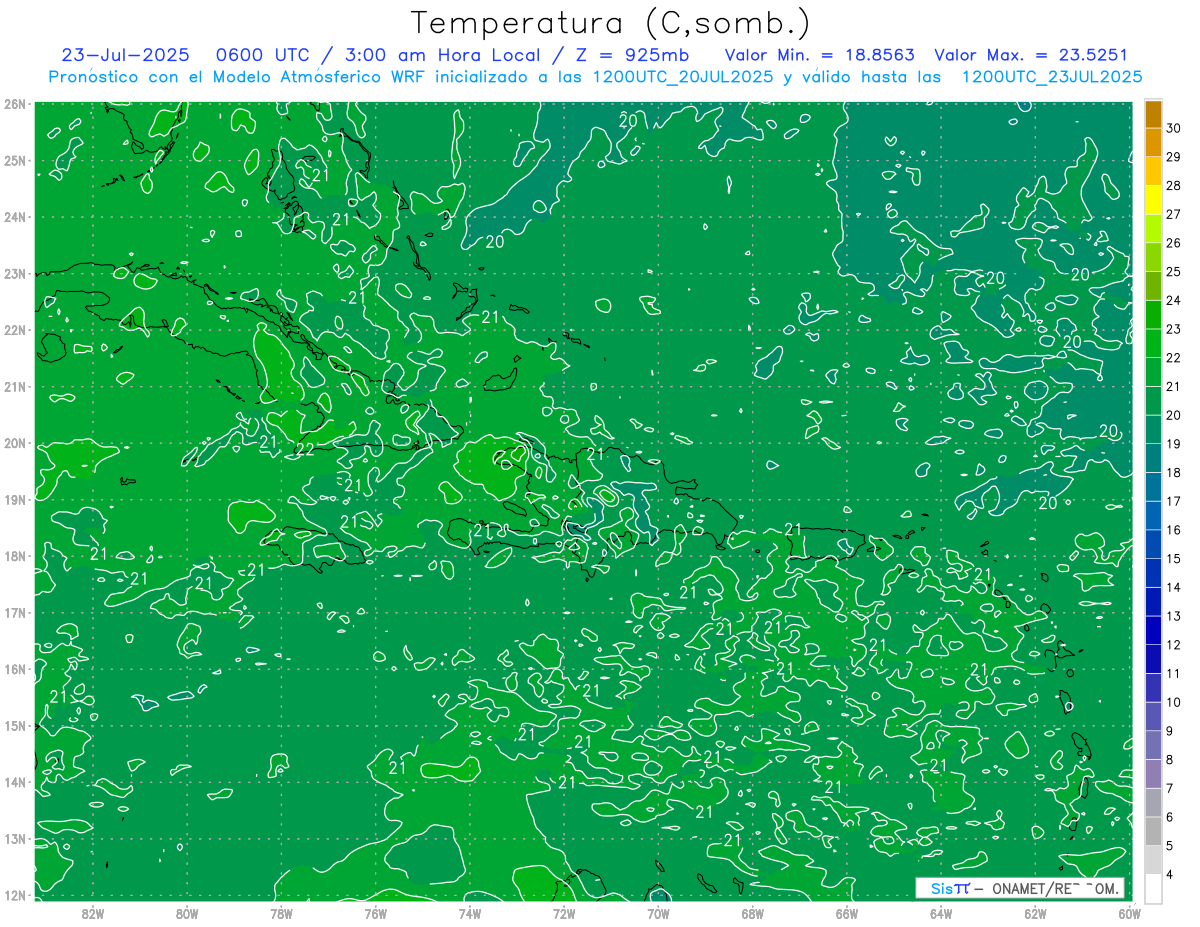Viewport: 1200px width, 927px height.
Task: Click the '26N' latitude label
Action: (x=15, y=104)
